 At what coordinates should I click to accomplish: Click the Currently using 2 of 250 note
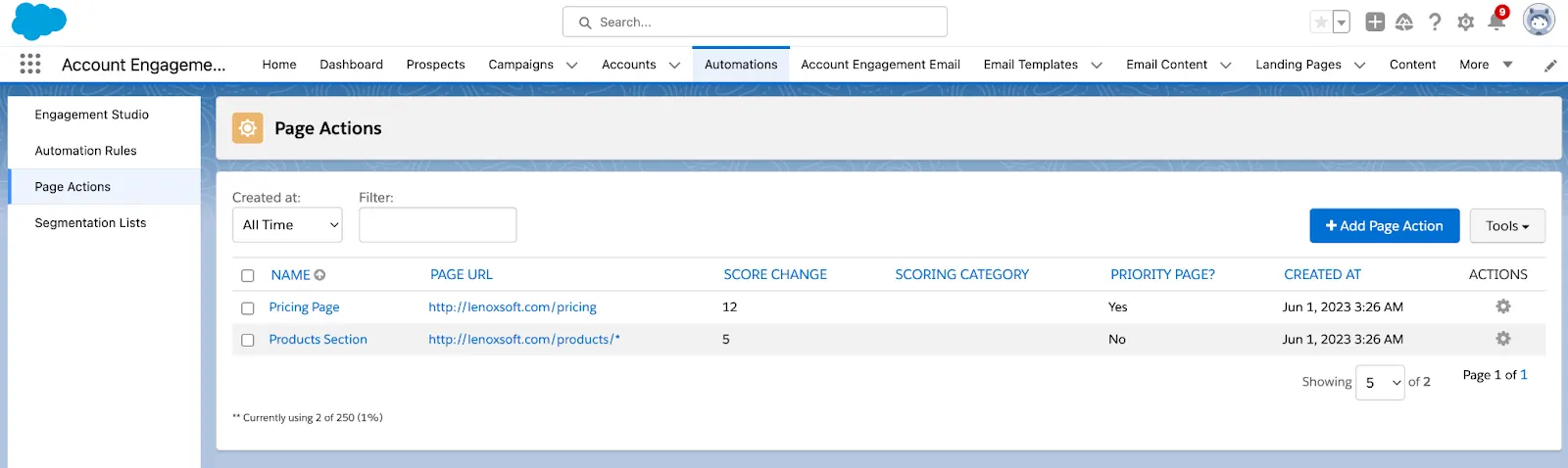[x=308, y=418]
